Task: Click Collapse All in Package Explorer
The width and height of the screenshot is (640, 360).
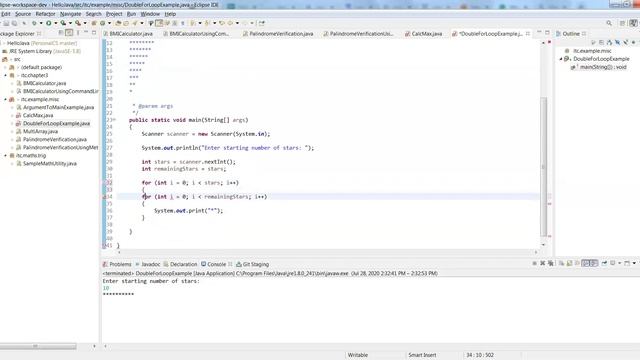Action: [x=61, y=33]
